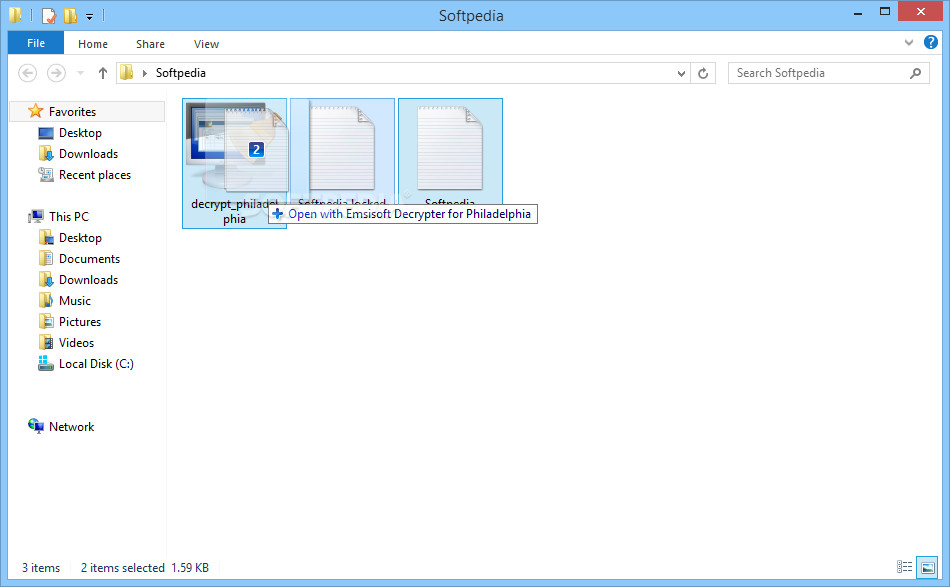Select This PC in the navigation pane
The width and height of the screenshot is (950, 587).
pyautogui.click(x=68, y=216)
